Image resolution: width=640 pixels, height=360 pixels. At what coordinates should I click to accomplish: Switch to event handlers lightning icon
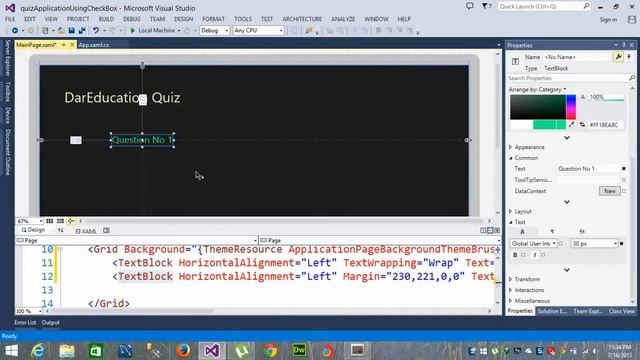point(629,57)
